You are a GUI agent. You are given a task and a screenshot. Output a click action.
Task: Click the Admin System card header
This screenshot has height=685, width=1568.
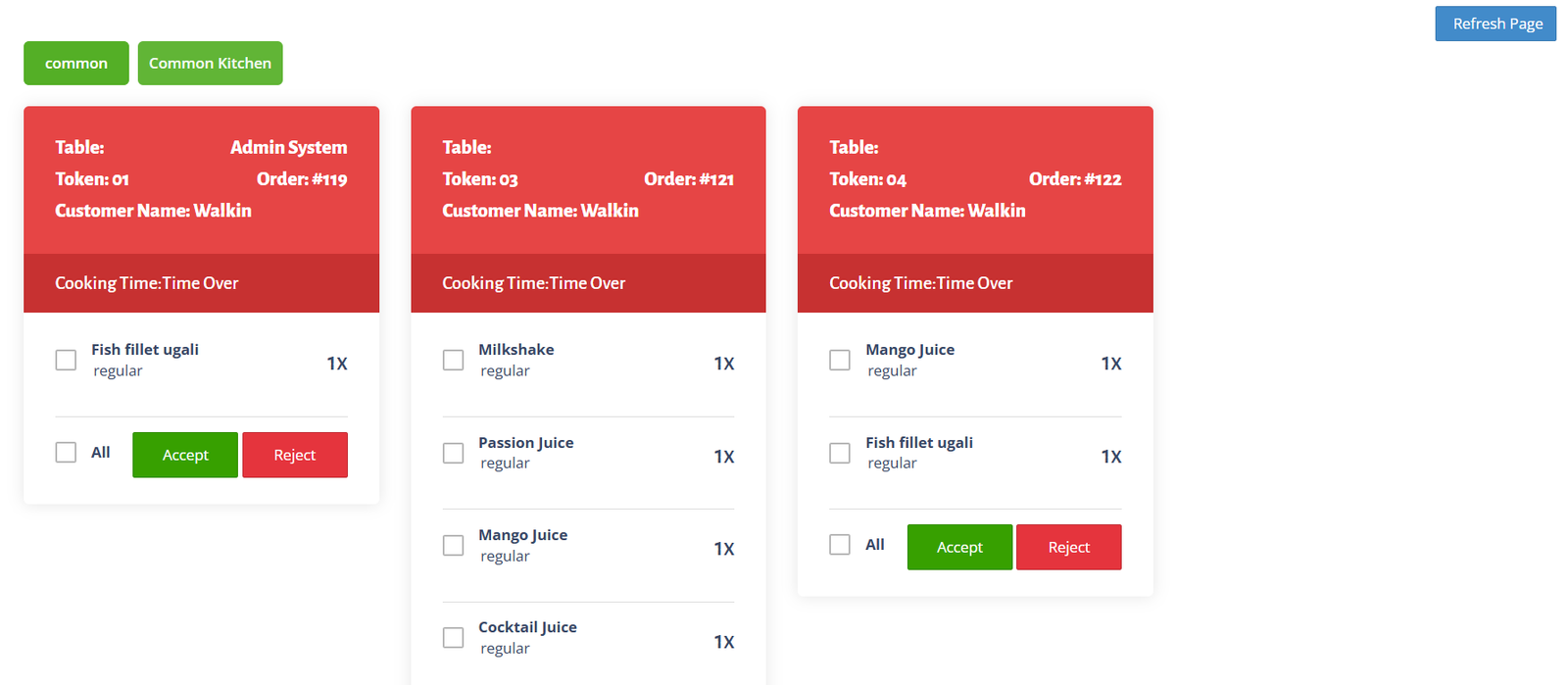(x=201, y=179)
